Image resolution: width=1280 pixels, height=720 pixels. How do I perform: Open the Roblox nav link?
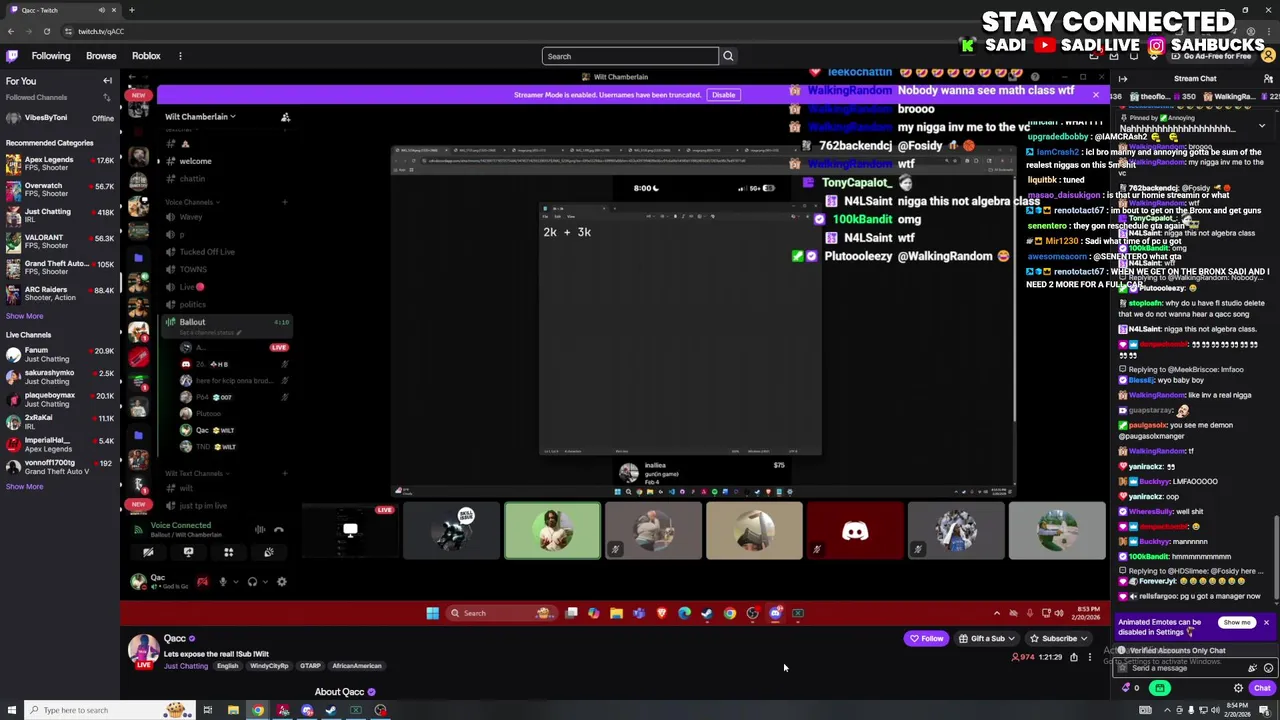pos(146,56)
